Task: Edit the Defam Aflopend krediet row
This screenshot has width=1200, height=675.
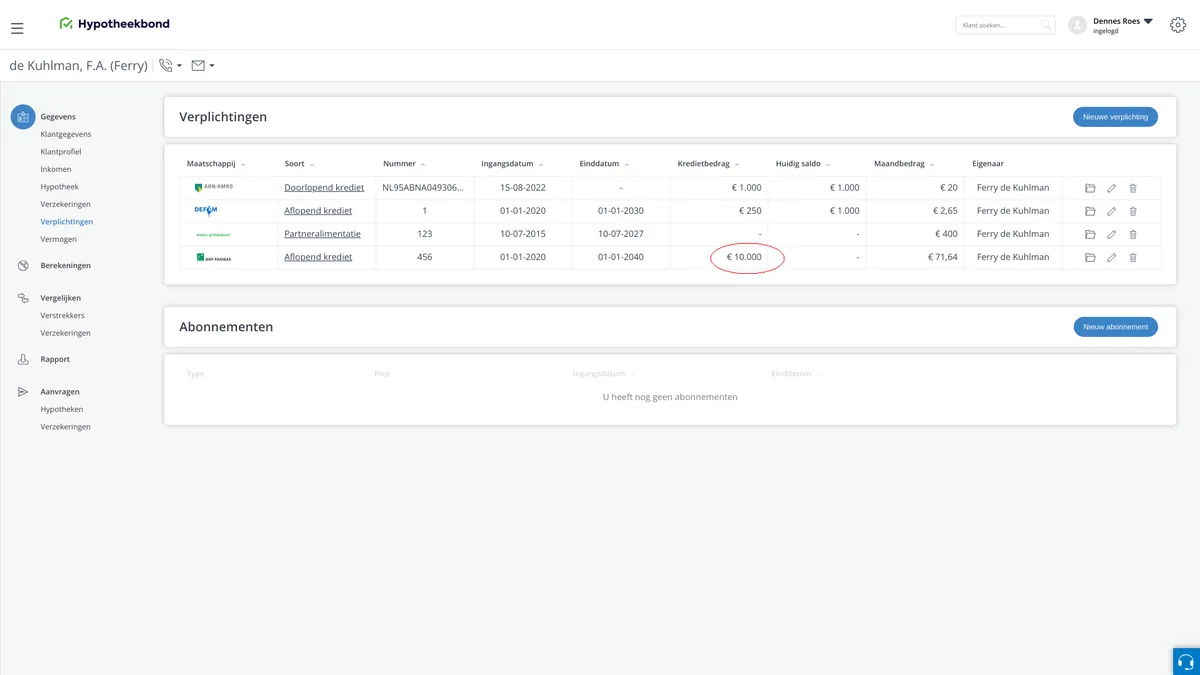Action: [x=1112, y=211]
